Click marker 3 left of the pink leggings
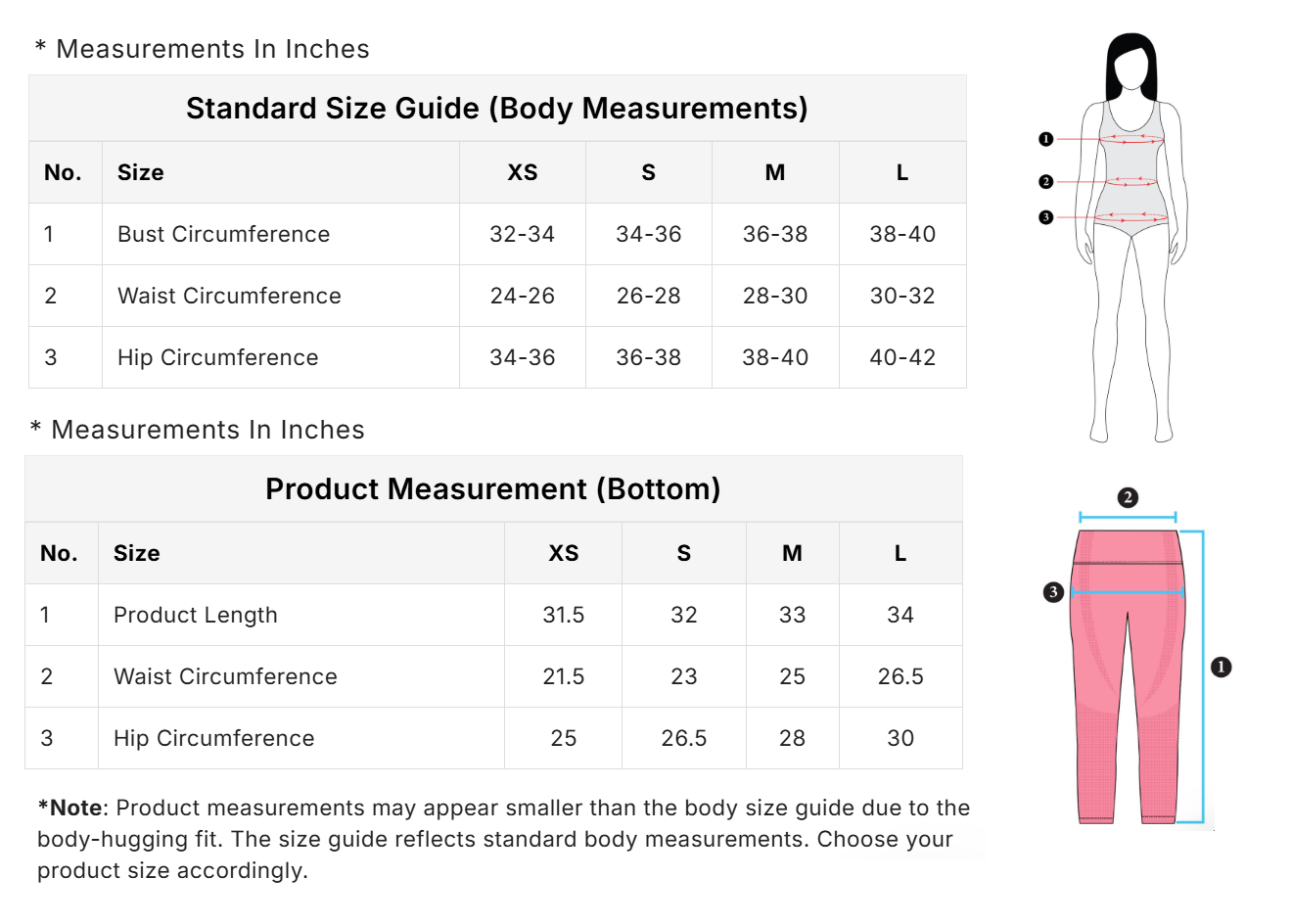The width and height of the screenshot is (1292, 924). 1053,591
